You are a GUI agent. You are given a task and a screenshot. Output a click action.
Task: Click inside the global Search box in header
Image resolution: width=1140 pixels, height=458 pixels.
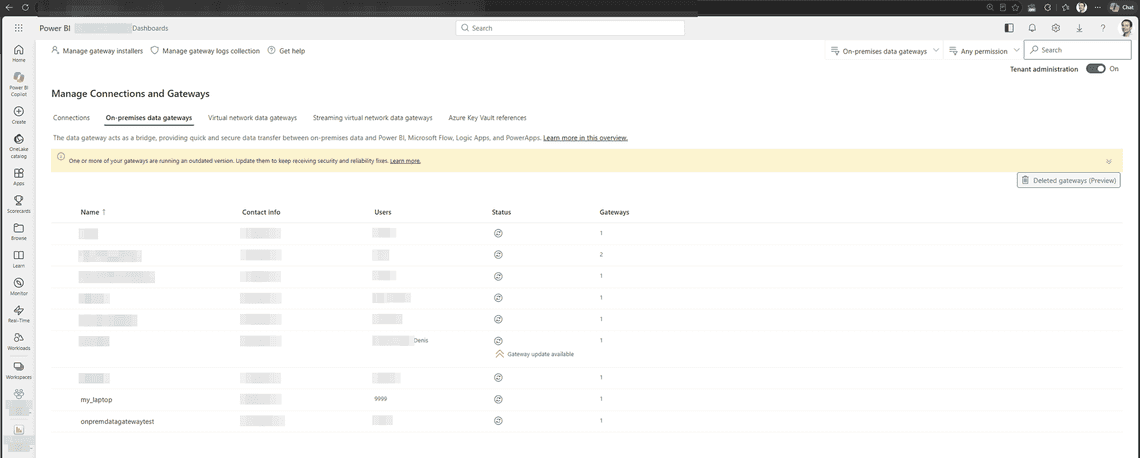click(x=570, y=28)
